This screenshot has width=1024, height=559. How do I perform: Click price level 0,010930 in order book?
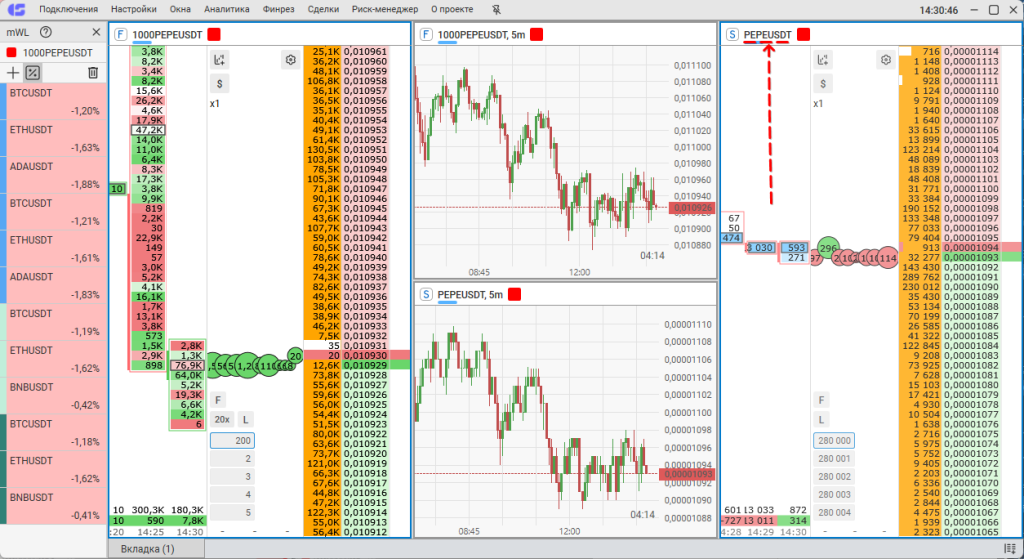coord(366,355)
